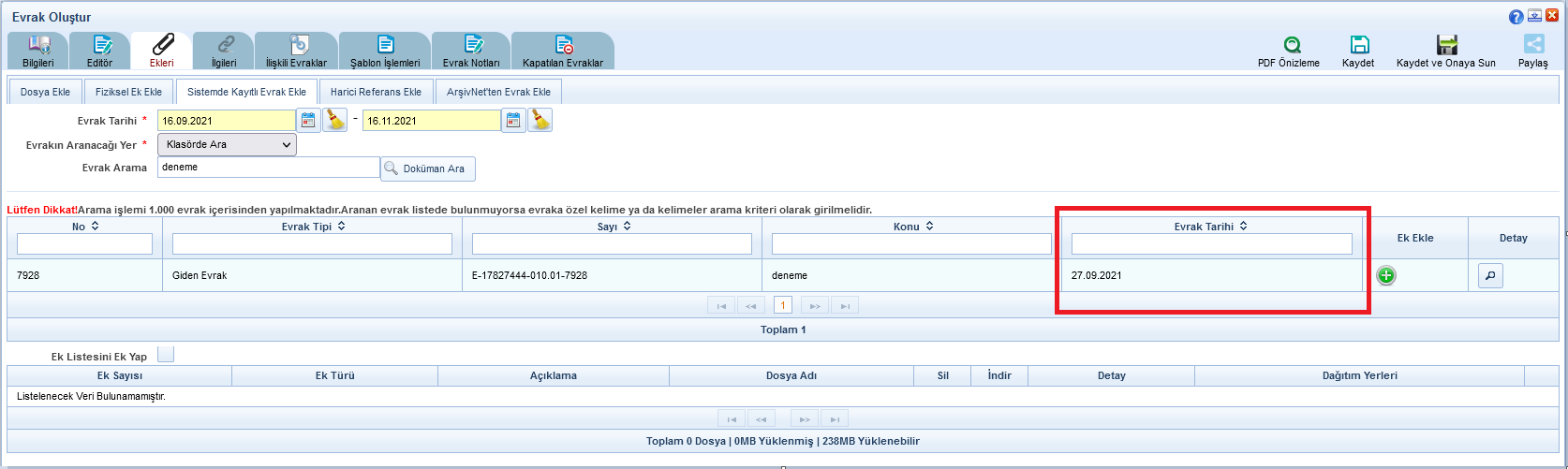
Task: Open calendar picker for start date
Action: [308, 120]
